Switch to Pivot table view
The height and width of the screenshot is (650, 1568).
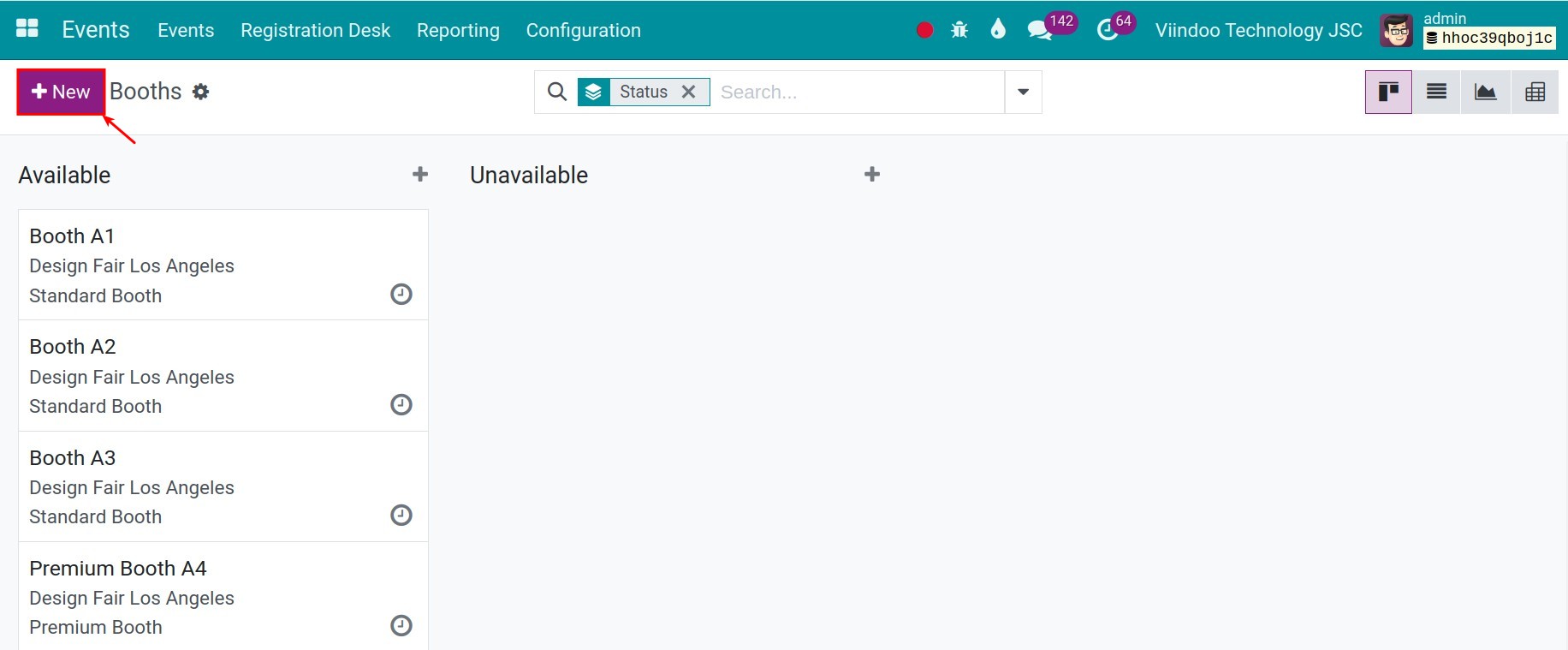pyautogui.click(x=1535, y=92)
